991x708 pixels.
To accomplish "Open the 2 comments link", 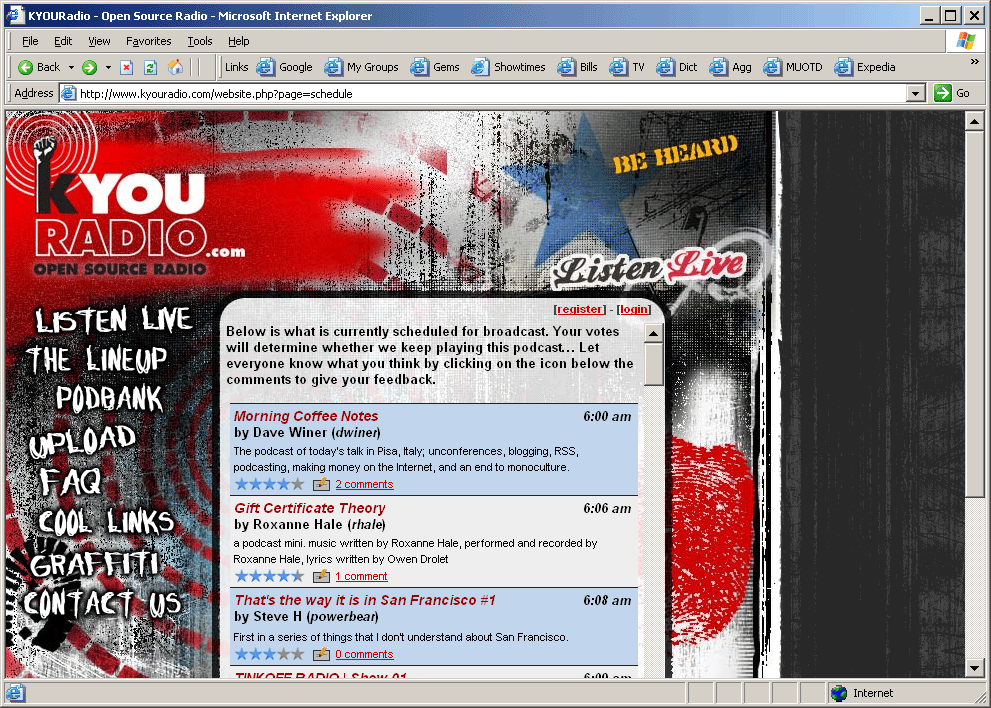I will pos(364,484).
